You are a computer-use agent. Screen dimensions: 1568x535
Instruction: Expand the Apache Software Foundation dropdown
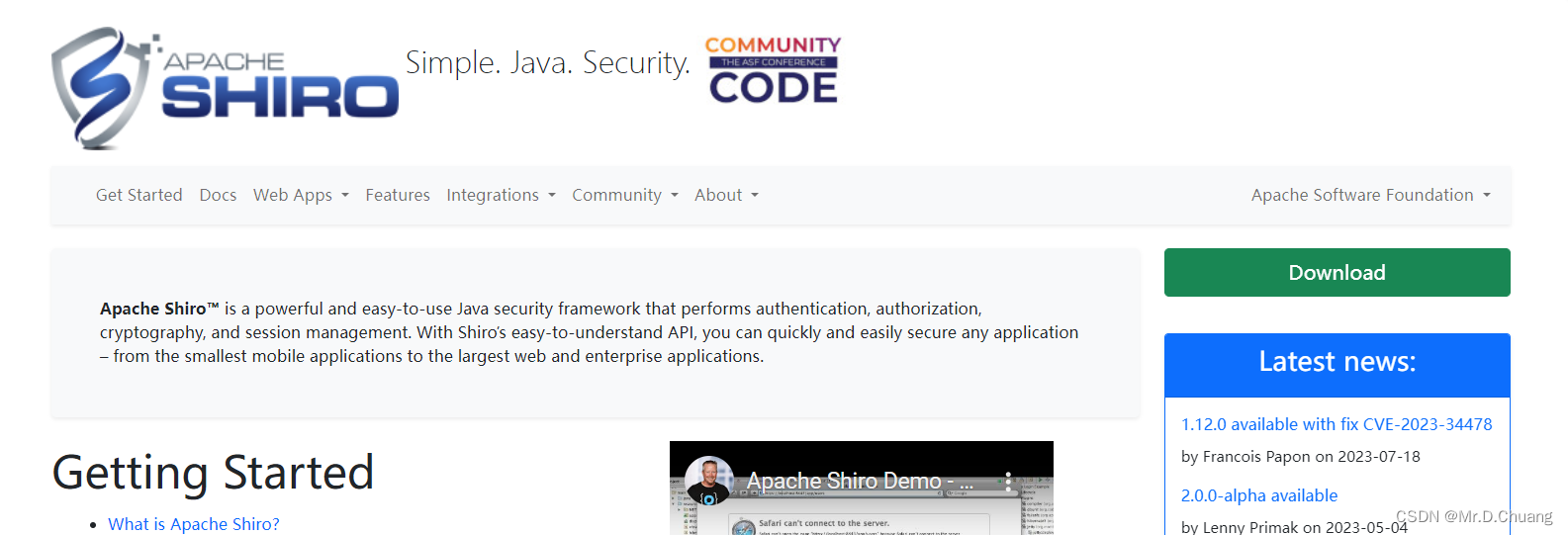pos(1370,195)
